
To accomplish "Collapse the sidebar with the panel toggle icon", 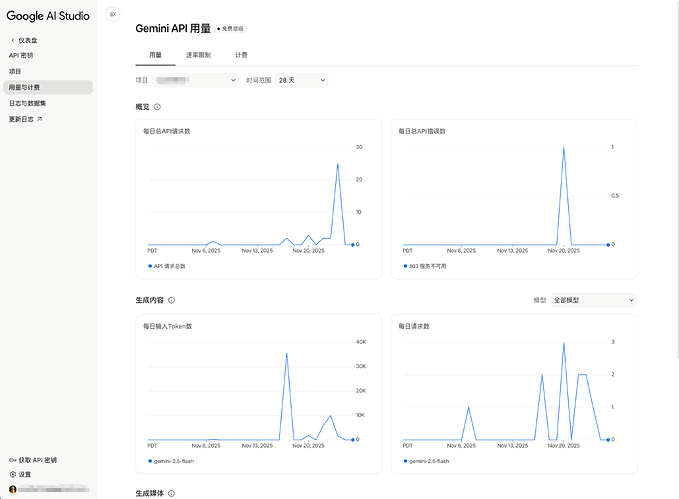I will click(112, 14).
